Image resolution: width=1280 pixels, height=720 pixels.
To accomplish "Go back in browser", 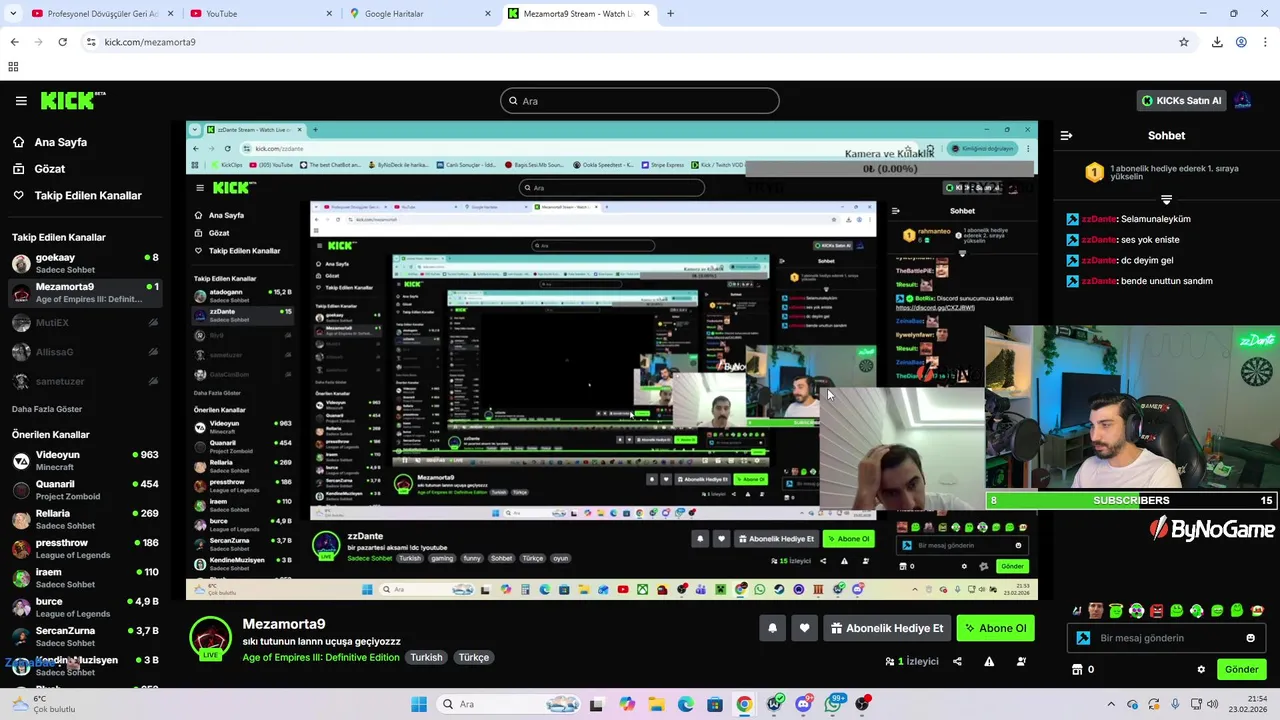I will 14,42.
